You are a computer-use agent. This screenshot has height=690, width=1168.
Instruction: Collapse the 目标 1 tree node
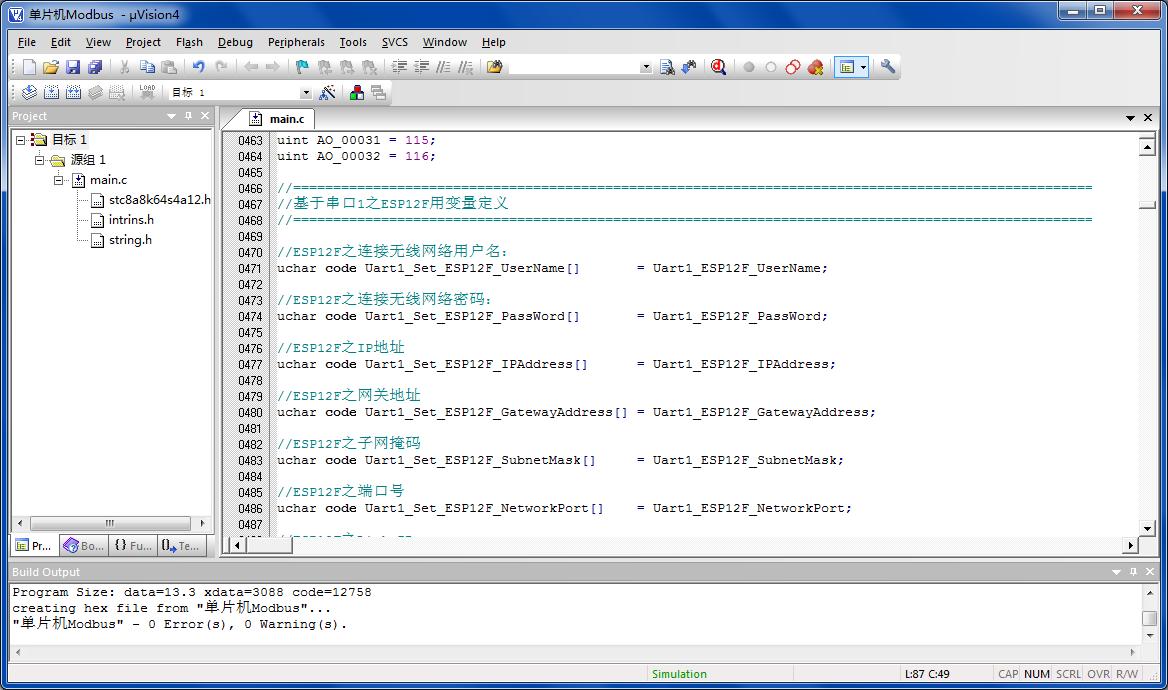coord(21,139)
